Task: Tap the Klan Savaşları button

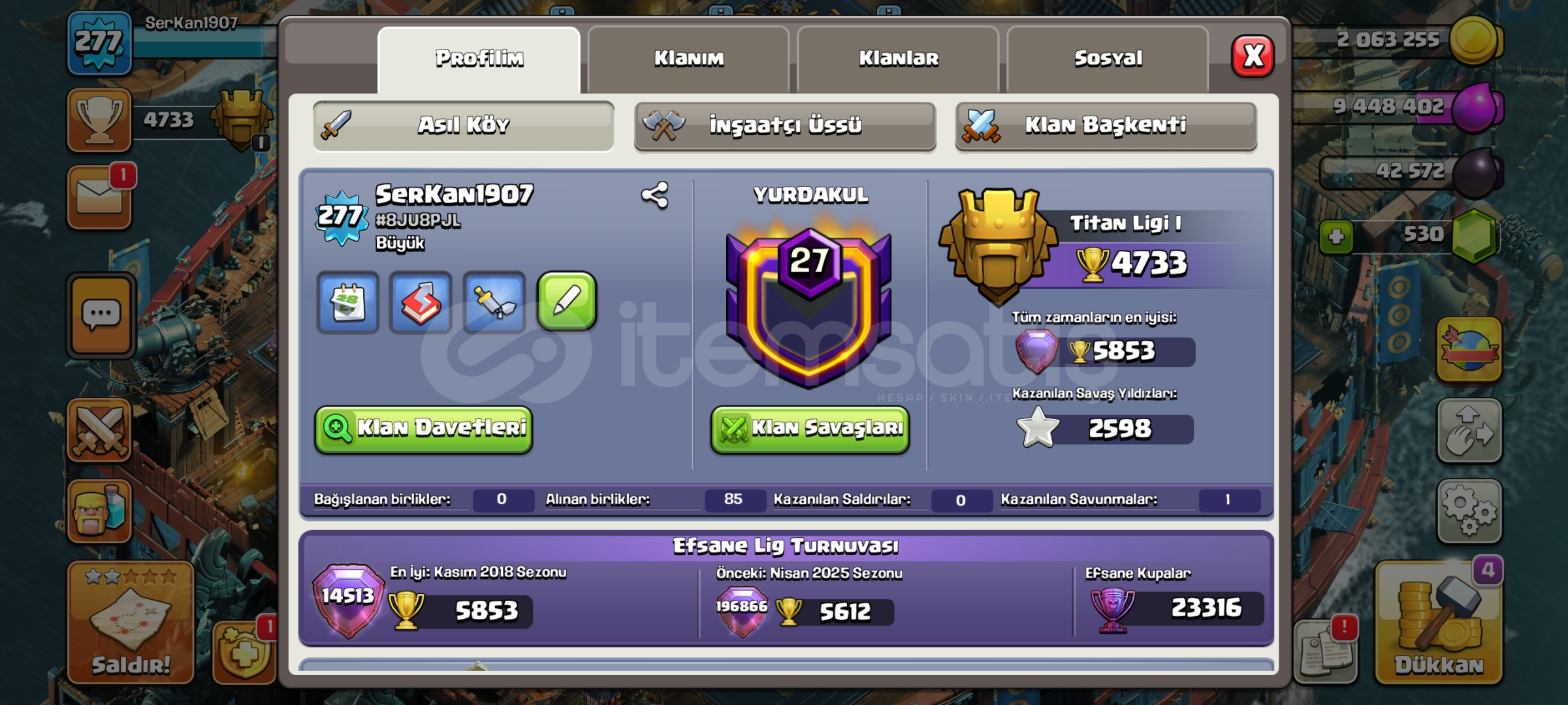Action: [810, 429]
